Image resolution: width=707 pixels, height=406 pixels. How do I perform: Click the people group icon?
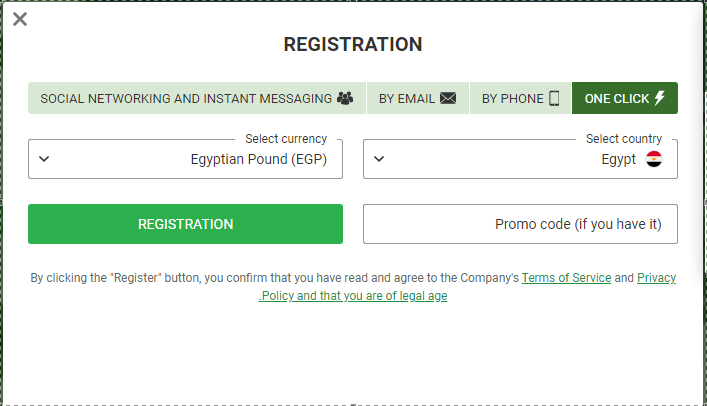coord(345,98)
